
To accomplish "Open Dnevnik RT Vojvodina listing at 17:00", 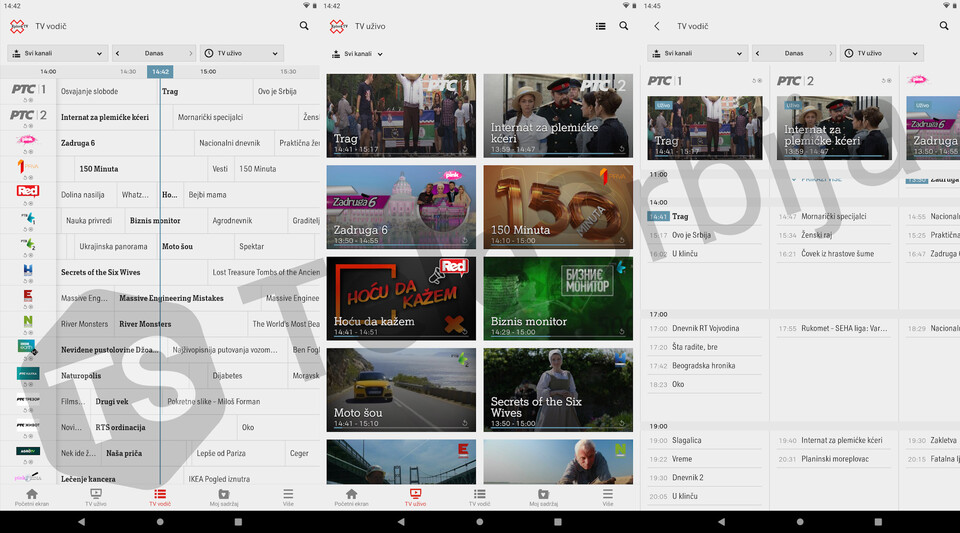I will [x=705, y=328].
